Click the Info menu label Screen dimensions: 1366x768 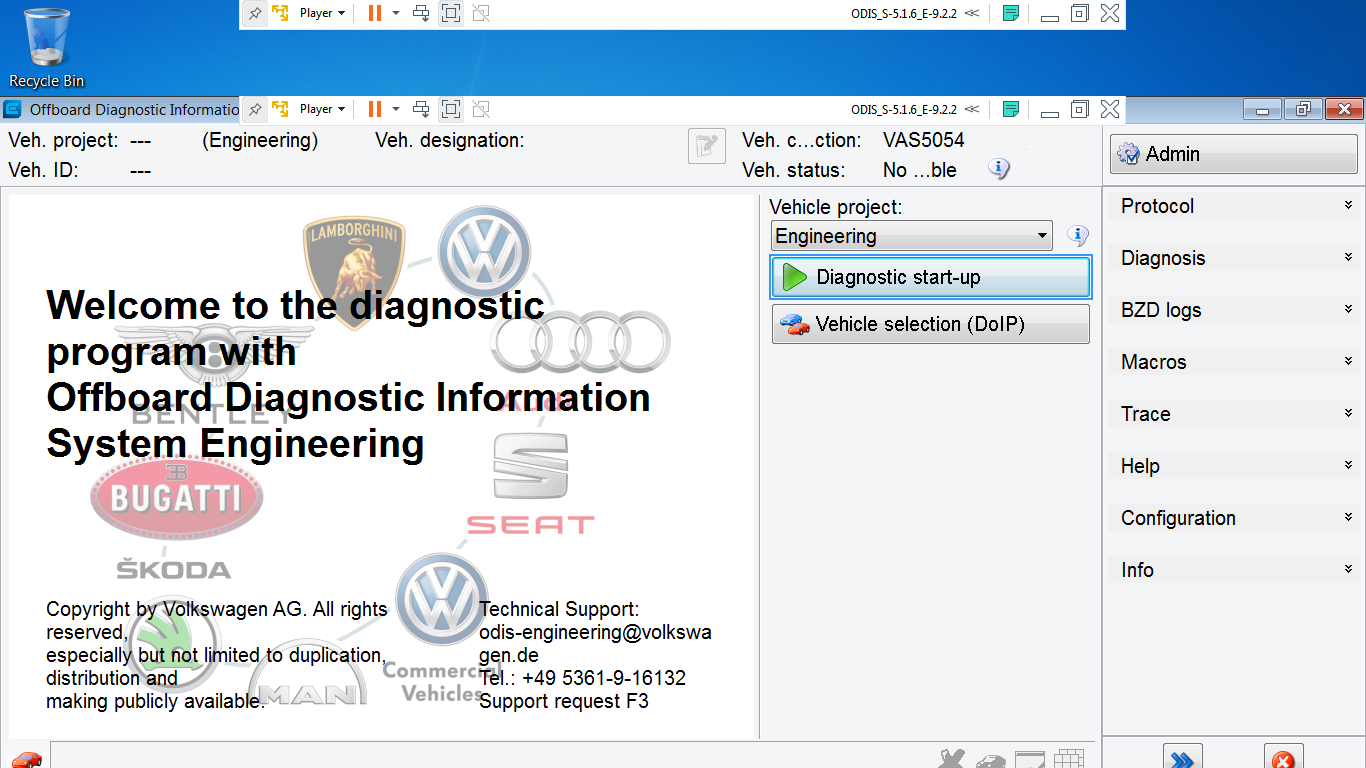[x=1137, y=570]
